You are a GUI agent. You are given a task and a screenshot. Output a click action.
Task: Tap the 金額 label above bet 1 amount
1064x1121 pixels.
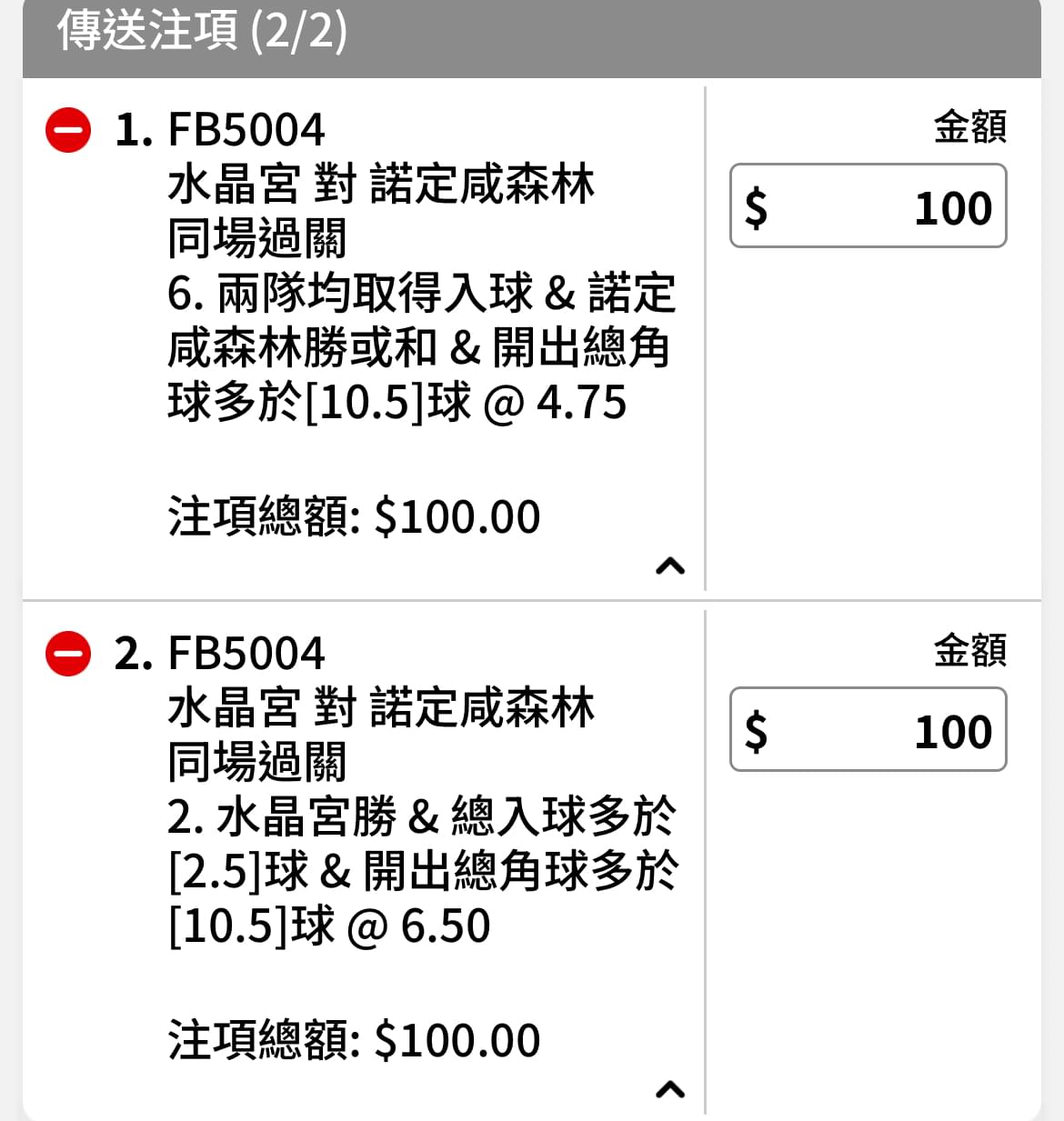point(970,126)
